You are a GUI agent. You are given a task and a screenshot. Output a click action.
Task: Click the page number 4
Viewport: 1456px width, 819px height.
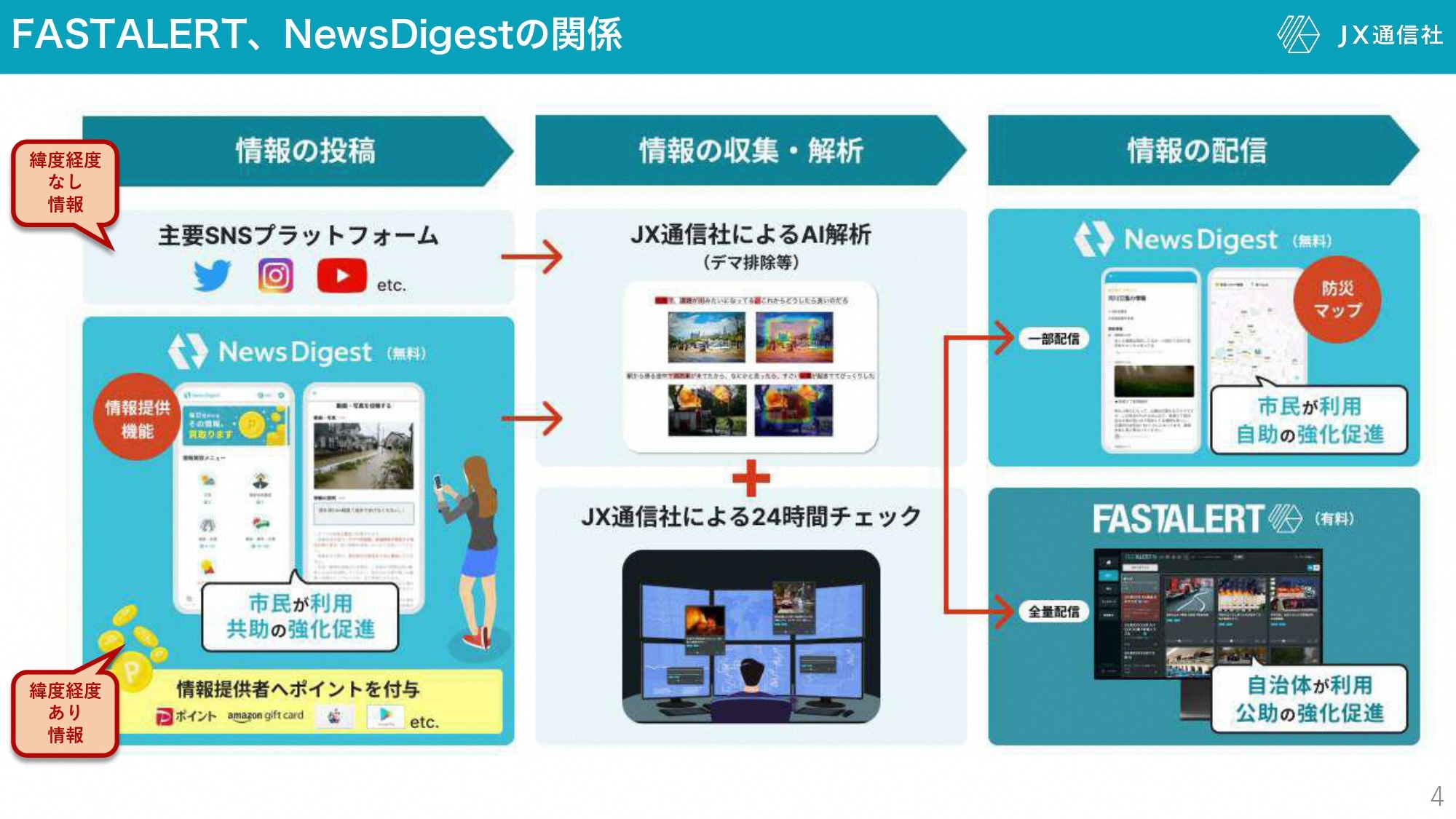(1436, 796)
